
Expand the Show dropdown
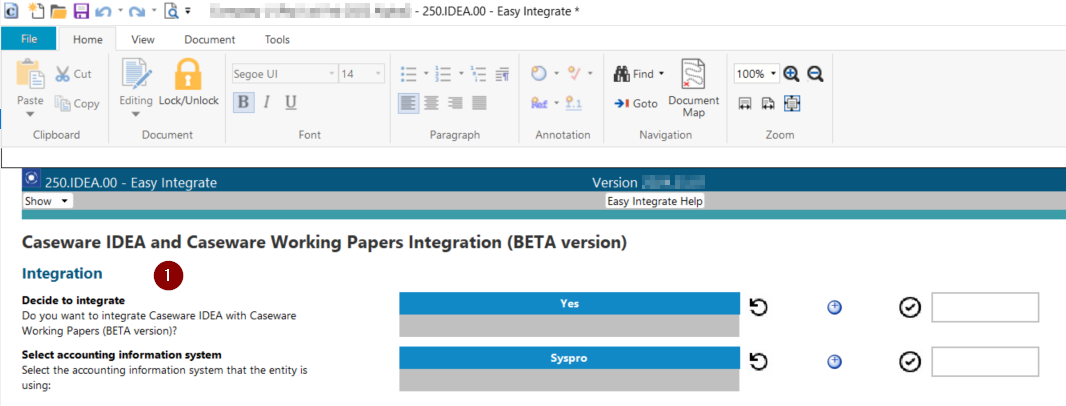(65, 201)
